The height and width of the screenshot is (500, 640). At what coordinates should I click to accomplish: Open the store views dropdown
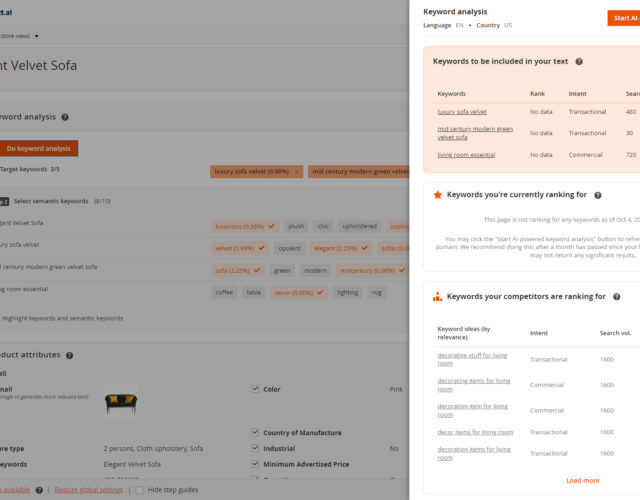coord(36,36)
